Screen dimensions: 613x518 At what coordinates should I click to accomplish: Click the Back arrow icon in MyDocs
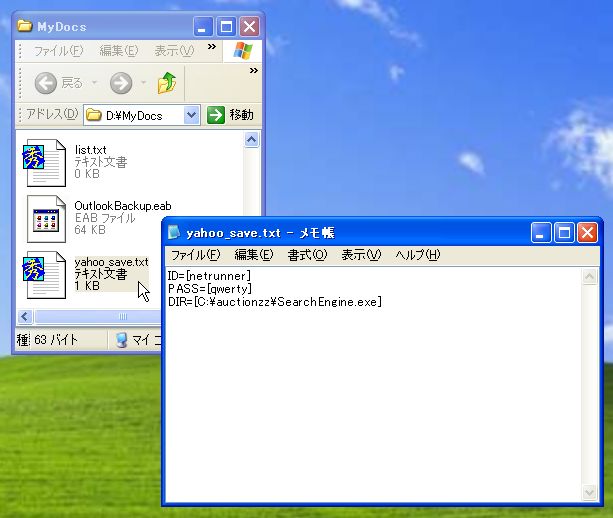coord(45,83)
